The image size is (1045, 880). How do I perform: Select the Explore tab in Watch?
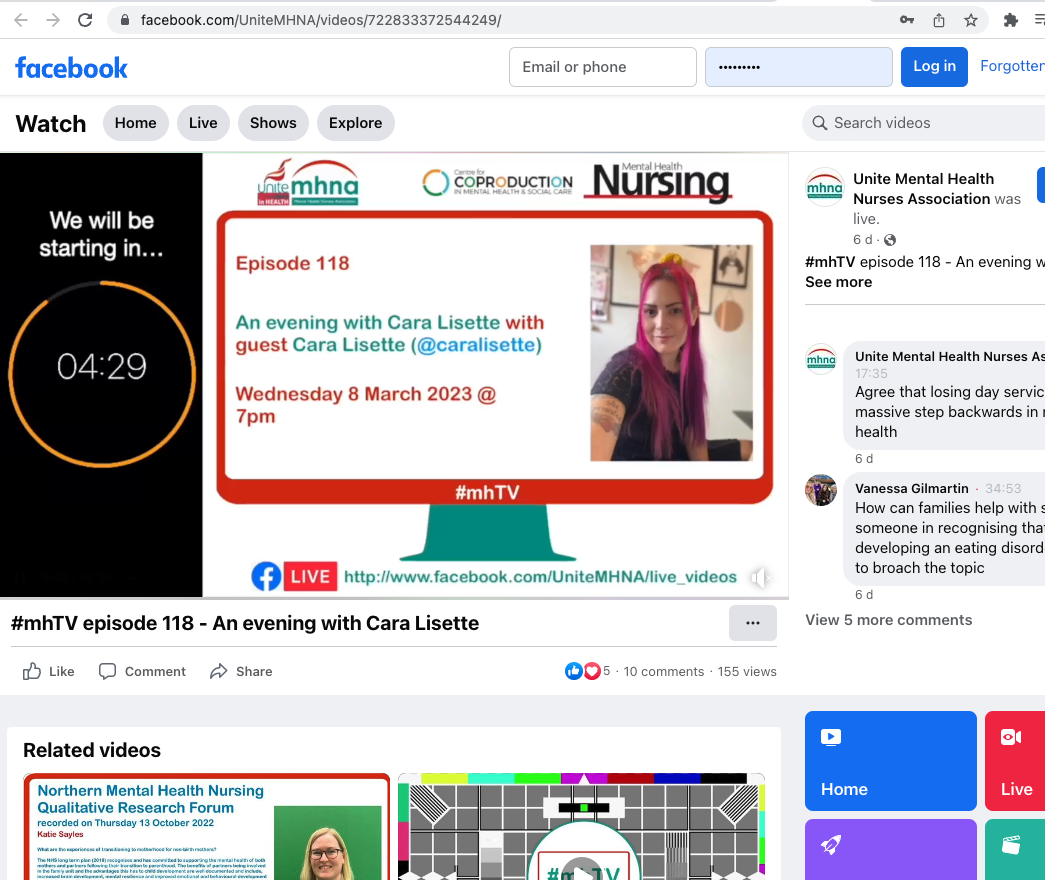355,123
